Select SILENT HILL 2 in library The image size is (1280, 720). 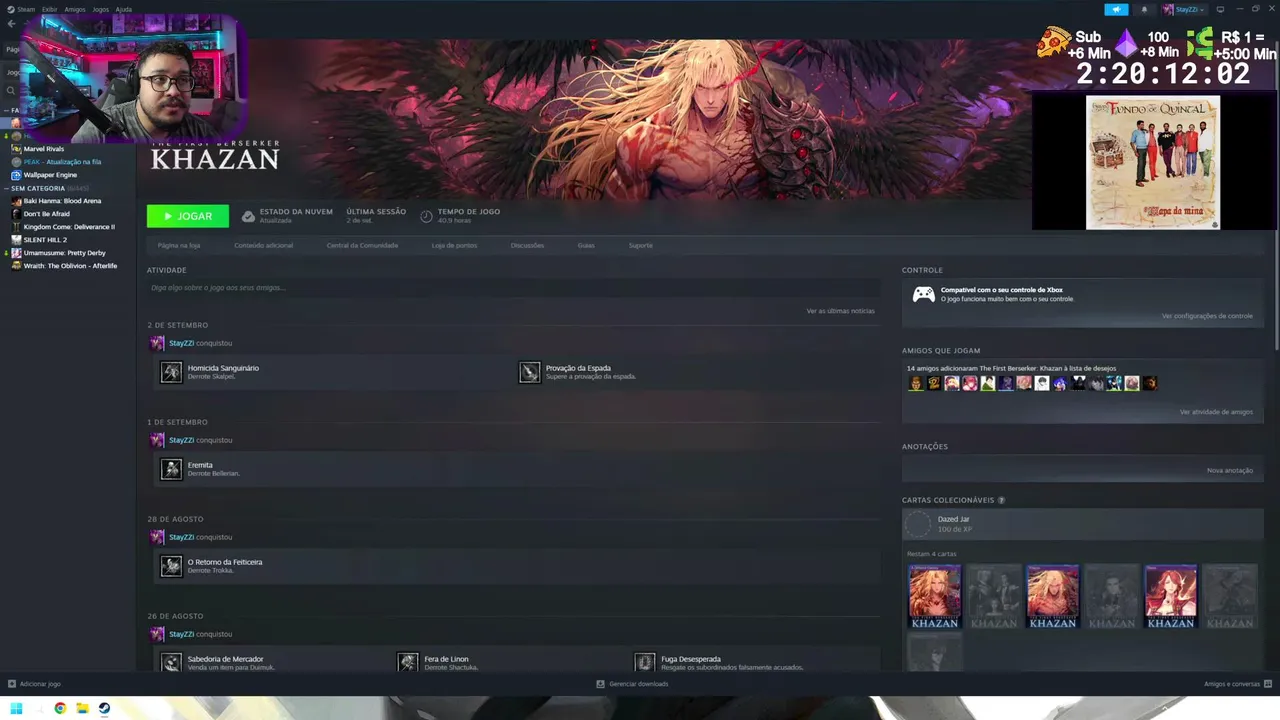pos(45,240)
